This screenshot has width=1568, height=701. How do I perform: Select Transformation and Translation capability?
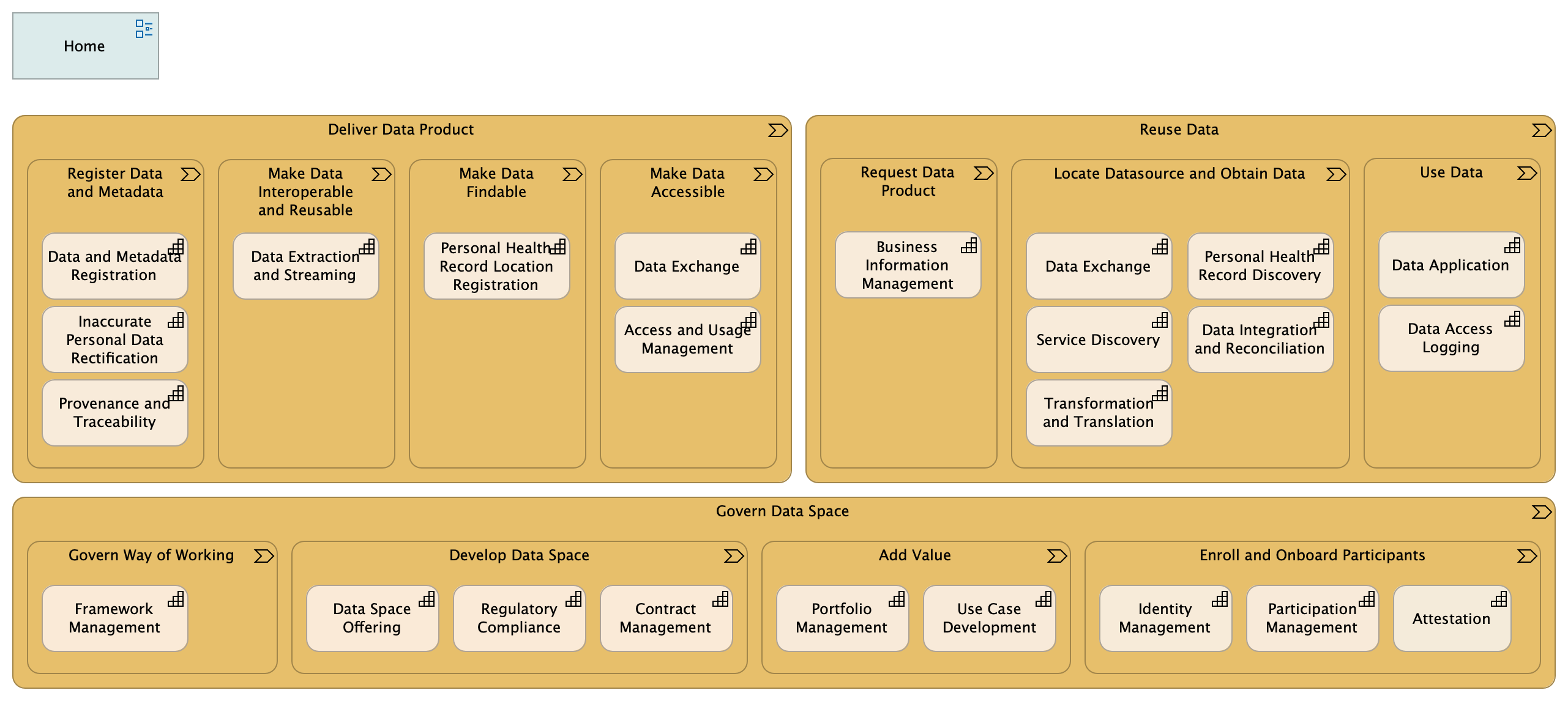tap(1098, 413)
